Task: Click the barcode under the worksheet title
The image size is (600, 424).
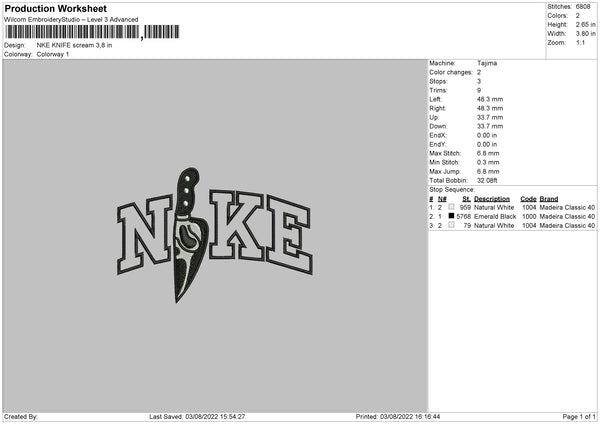Action: (x=92, y=32)
